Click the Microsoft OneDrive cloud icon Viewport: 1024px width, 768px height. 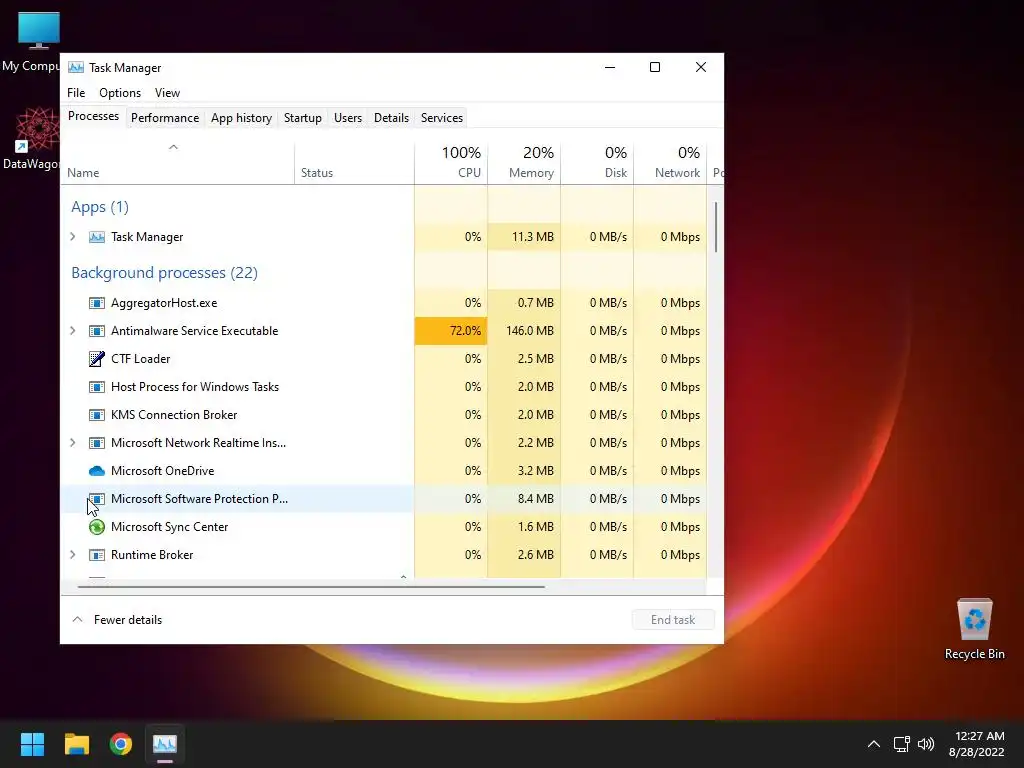coord(97,471)
